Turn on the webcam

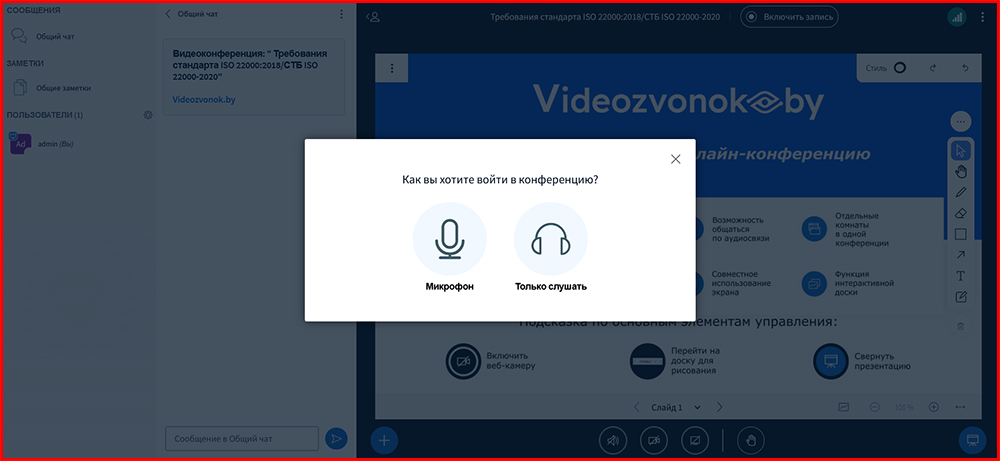click(654, 440)
